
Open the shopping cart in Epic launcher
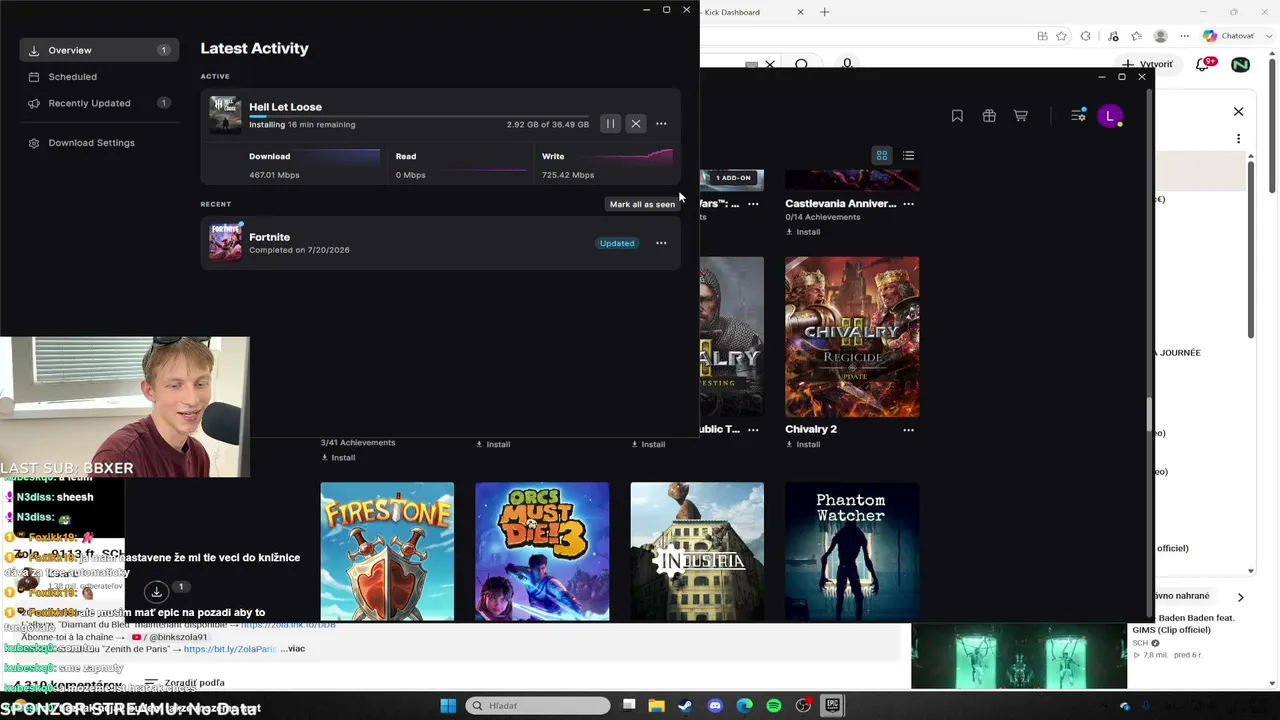point(1021,116)
